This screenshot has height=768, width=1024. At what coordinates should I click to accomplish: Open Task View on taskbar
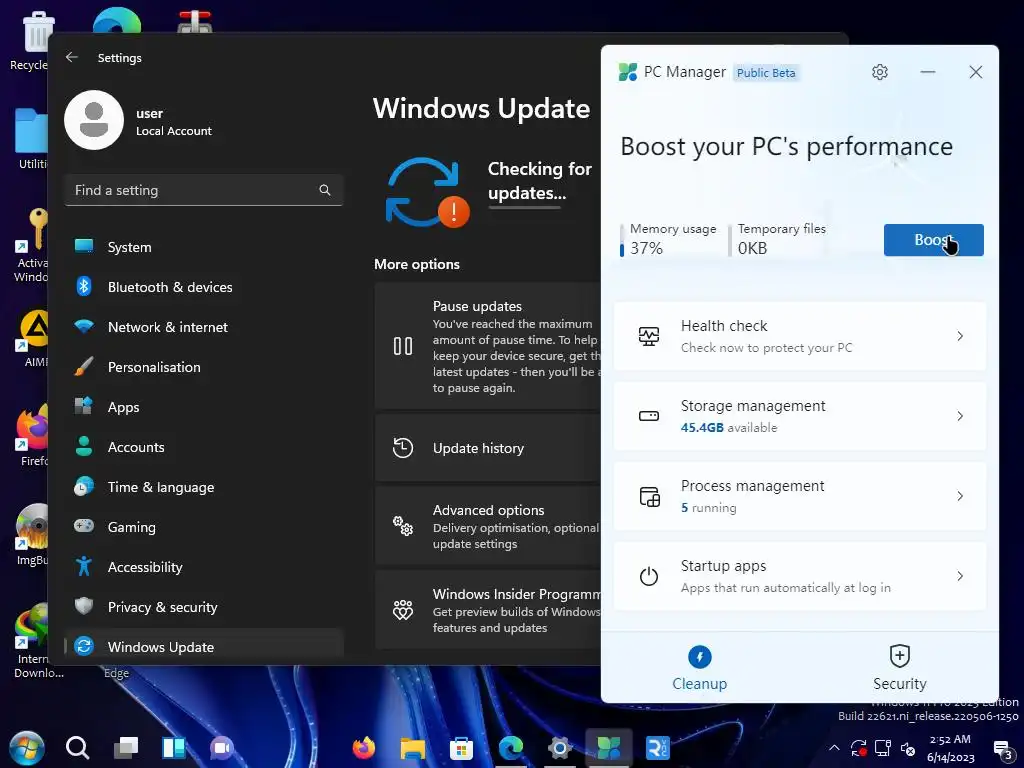[x=125, y=748]
